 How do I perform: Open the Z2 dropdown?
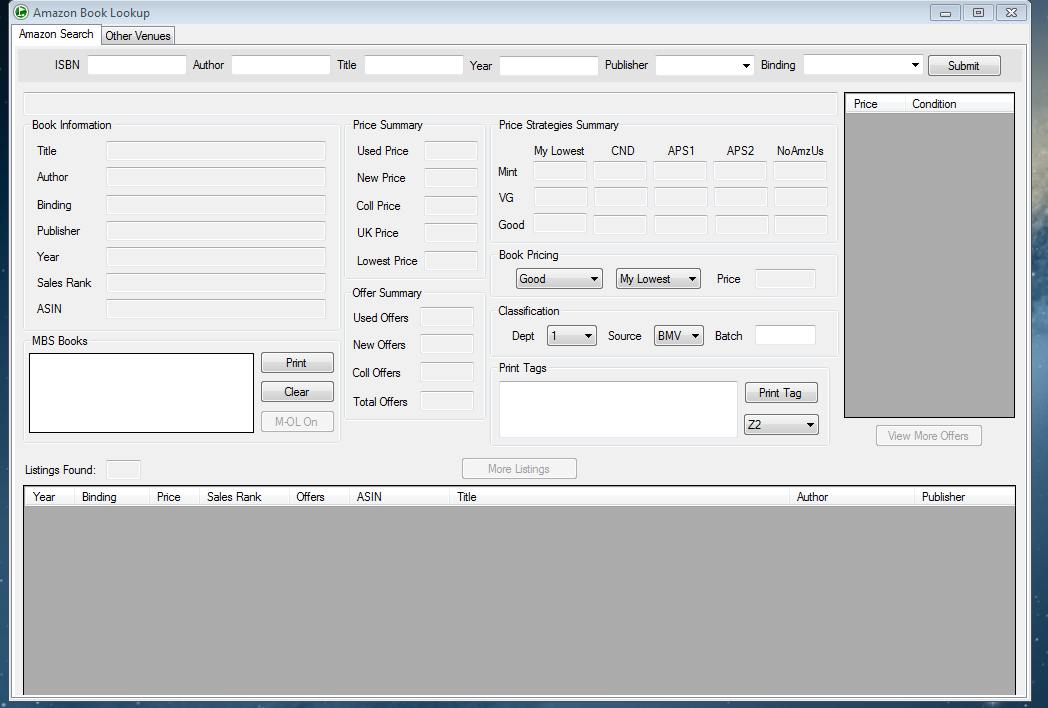[781, 425]
